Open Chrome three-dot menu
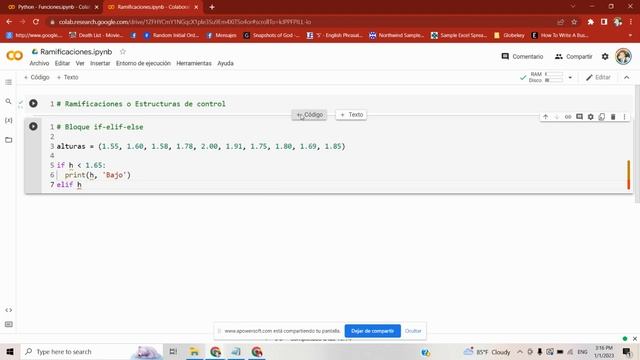640x360 pixels. click(631, 22)
